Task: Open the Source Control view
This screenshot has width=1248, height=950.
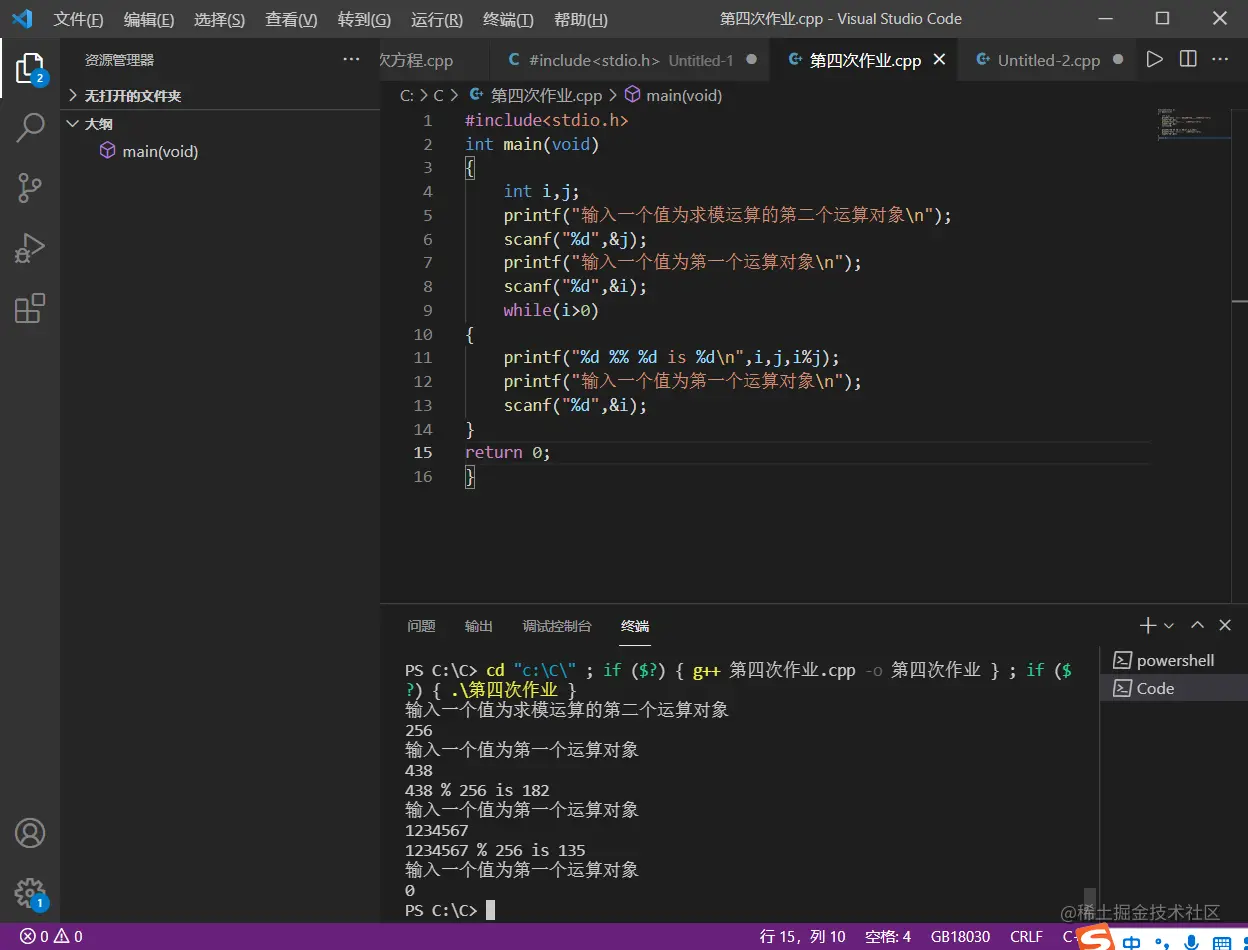Action: coord(30,188)
